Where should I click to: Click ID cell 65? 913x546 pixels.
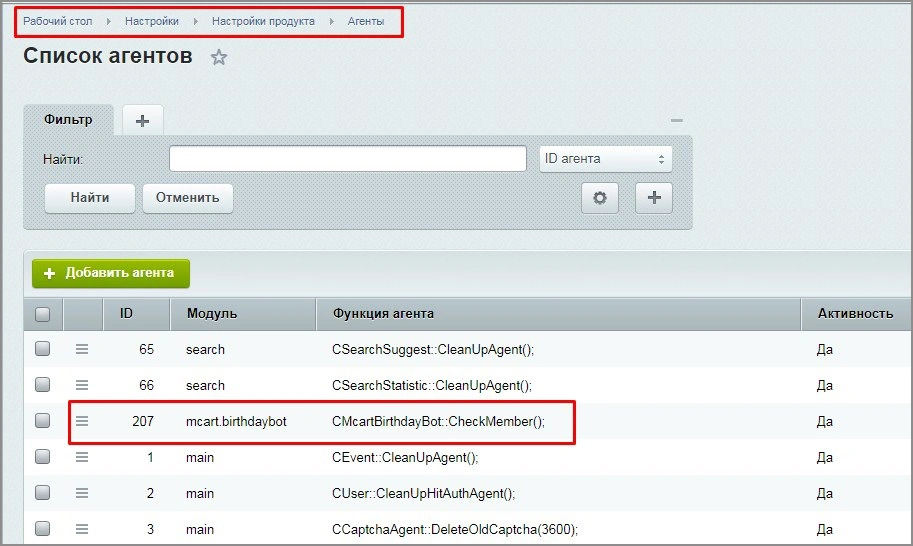click(x=146, y=349)
